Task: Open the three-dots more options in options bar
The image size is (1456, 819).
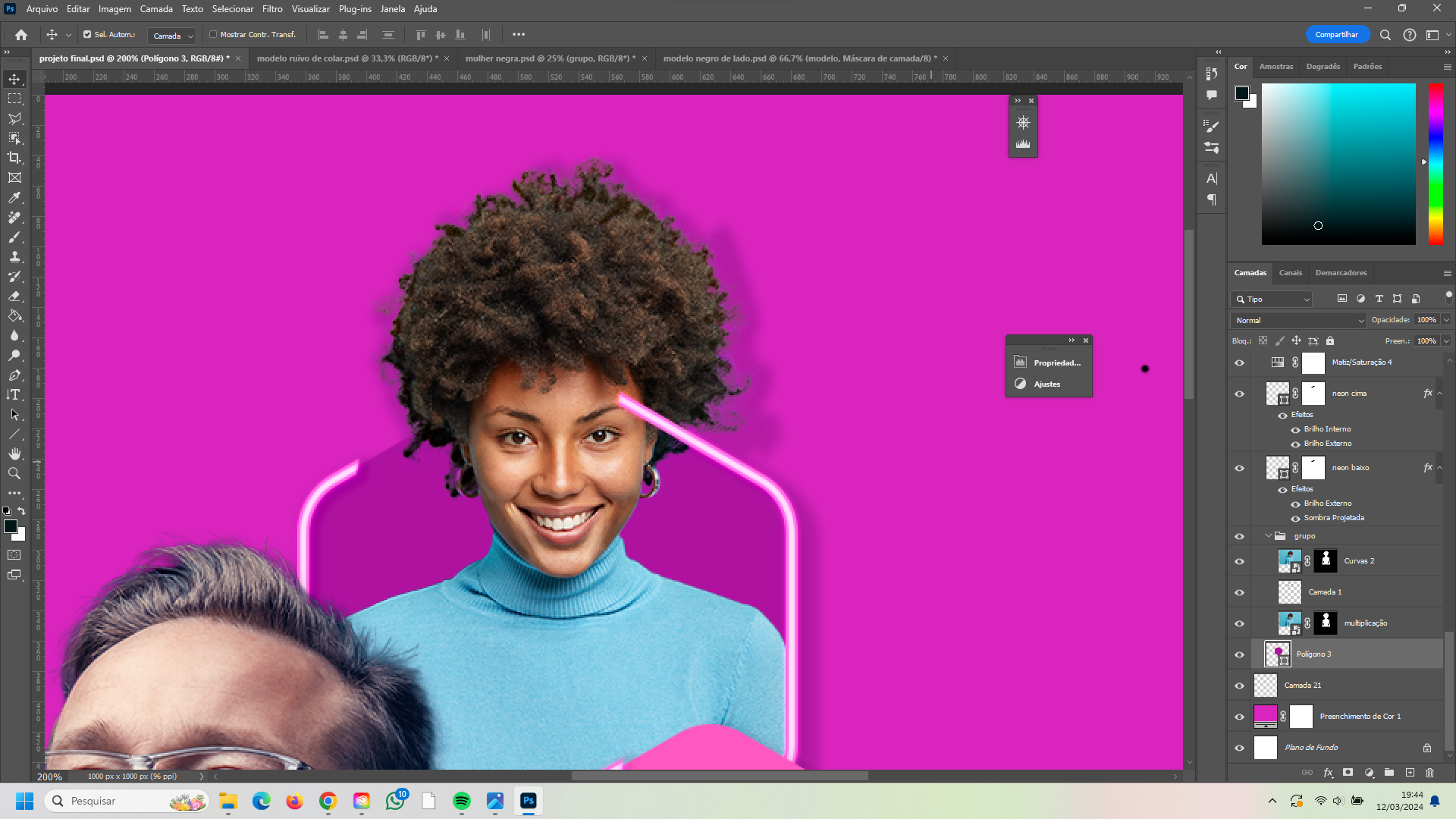Action: pyautogui.click(x=519, y=34)
